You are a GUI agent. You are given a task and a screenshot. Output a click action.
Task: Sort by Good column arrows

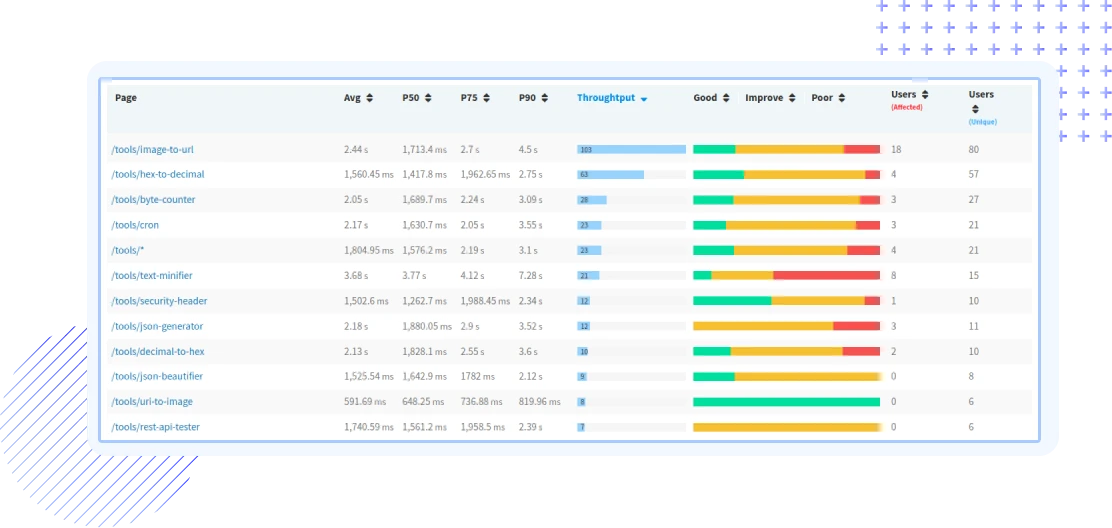[x=726, y=99]
